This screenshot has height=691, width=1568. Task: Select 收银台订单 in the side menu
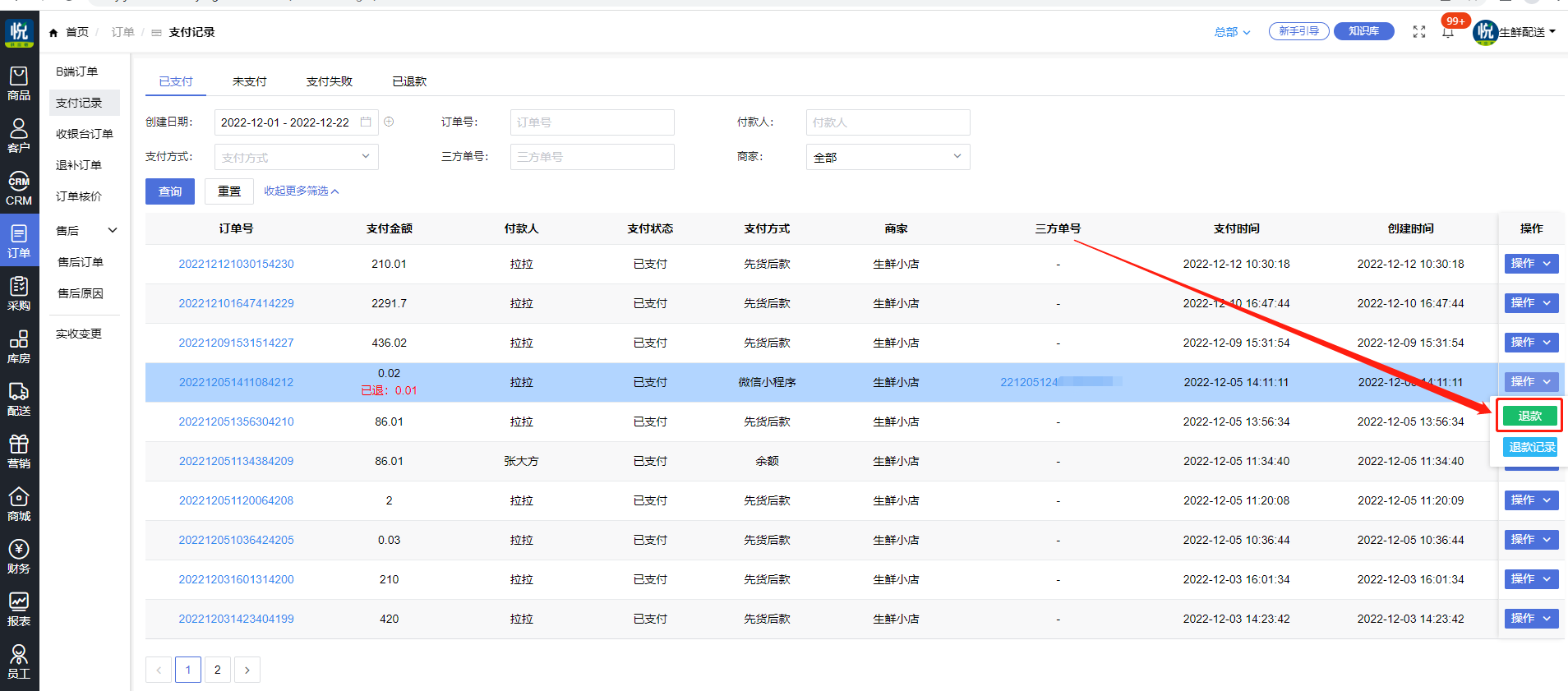85,134
